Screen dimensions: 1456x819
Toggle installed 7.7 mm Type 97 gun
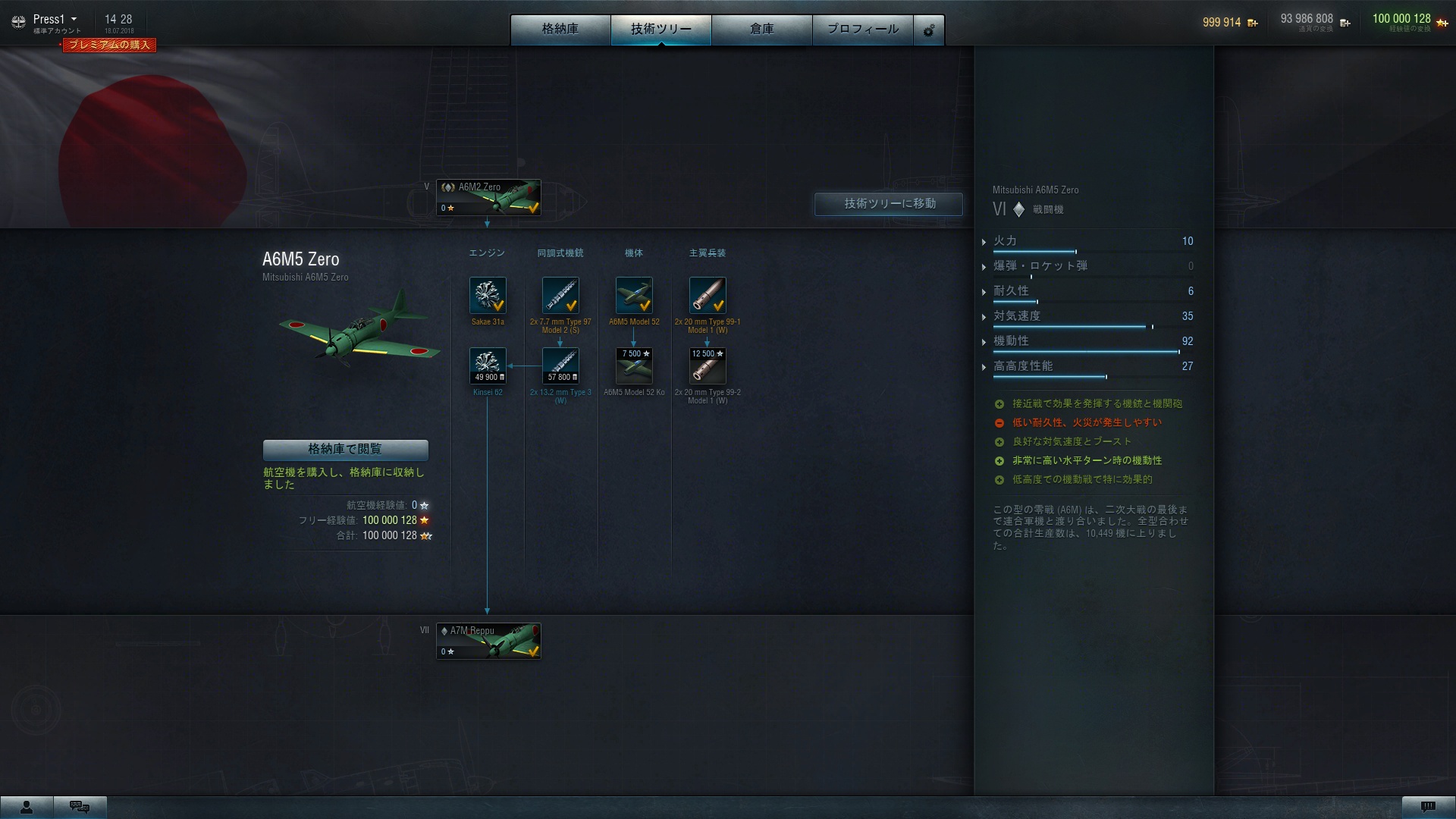(560, 295)
